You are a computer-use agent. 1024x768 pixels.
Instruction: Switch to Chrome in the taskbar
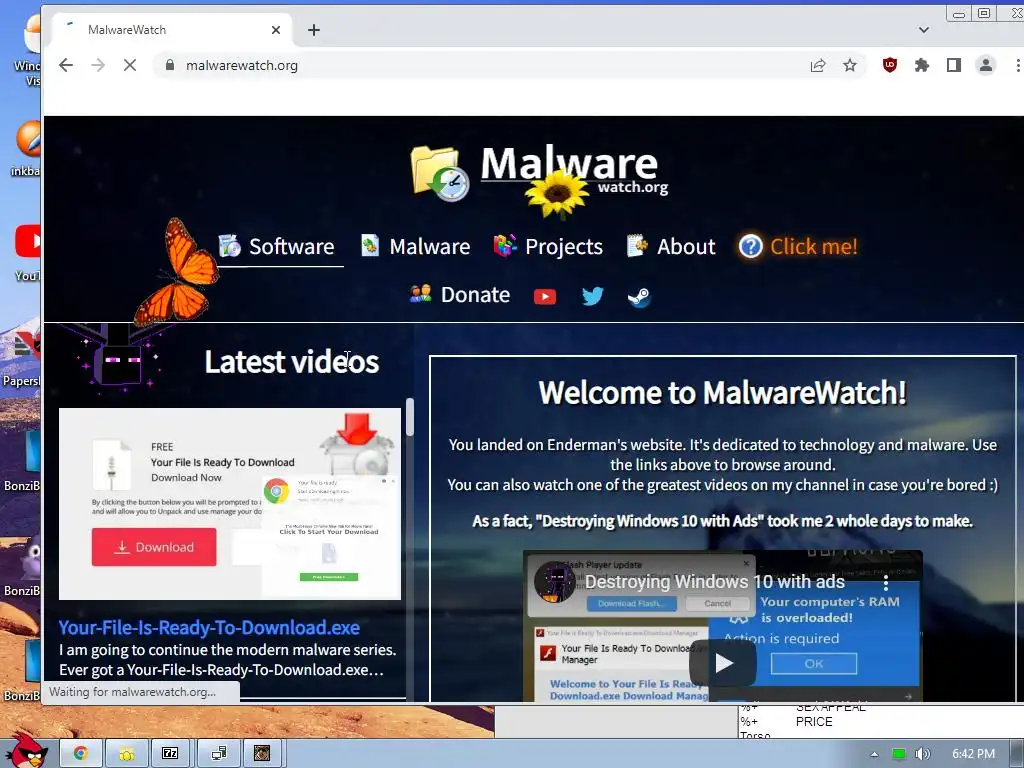pyautogui.click(x=81, y=754)
